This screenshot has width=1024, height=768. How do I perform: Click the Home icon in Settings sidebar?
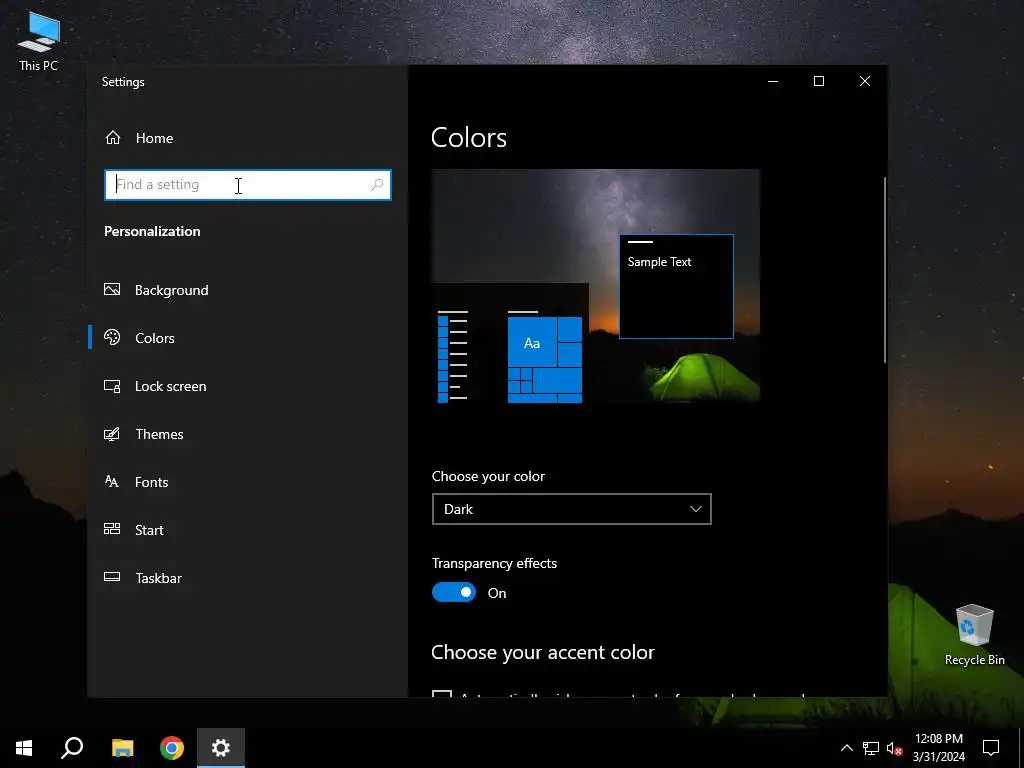click(113, 138)
